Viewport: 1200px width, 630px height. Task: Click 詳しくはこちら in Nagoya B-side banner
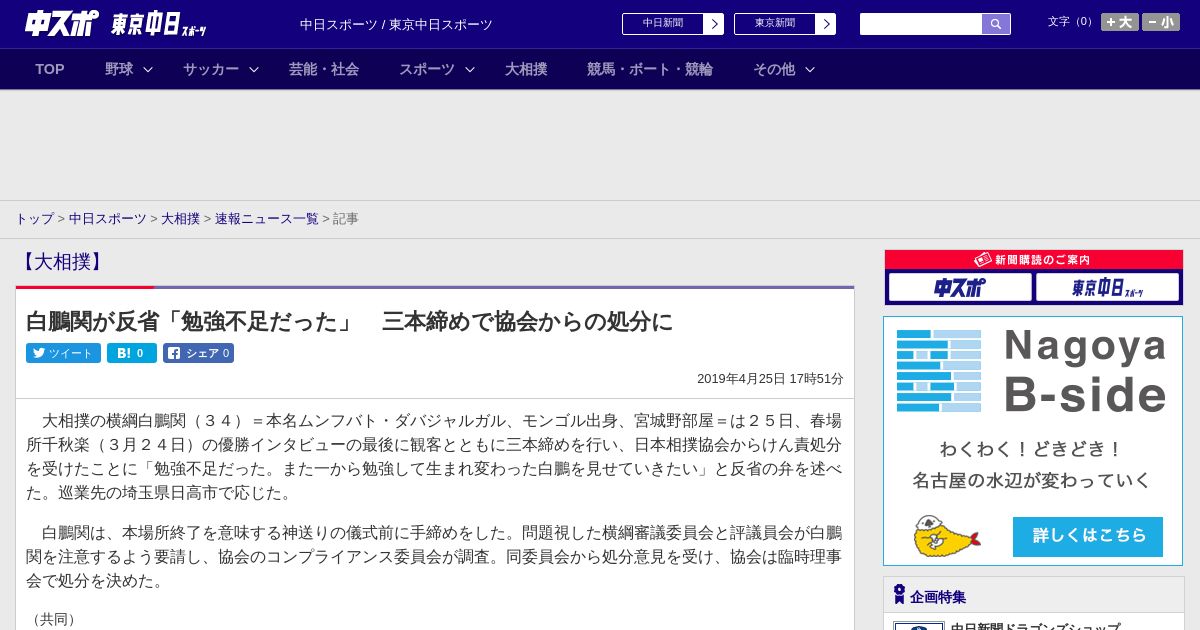[1088, 536]
